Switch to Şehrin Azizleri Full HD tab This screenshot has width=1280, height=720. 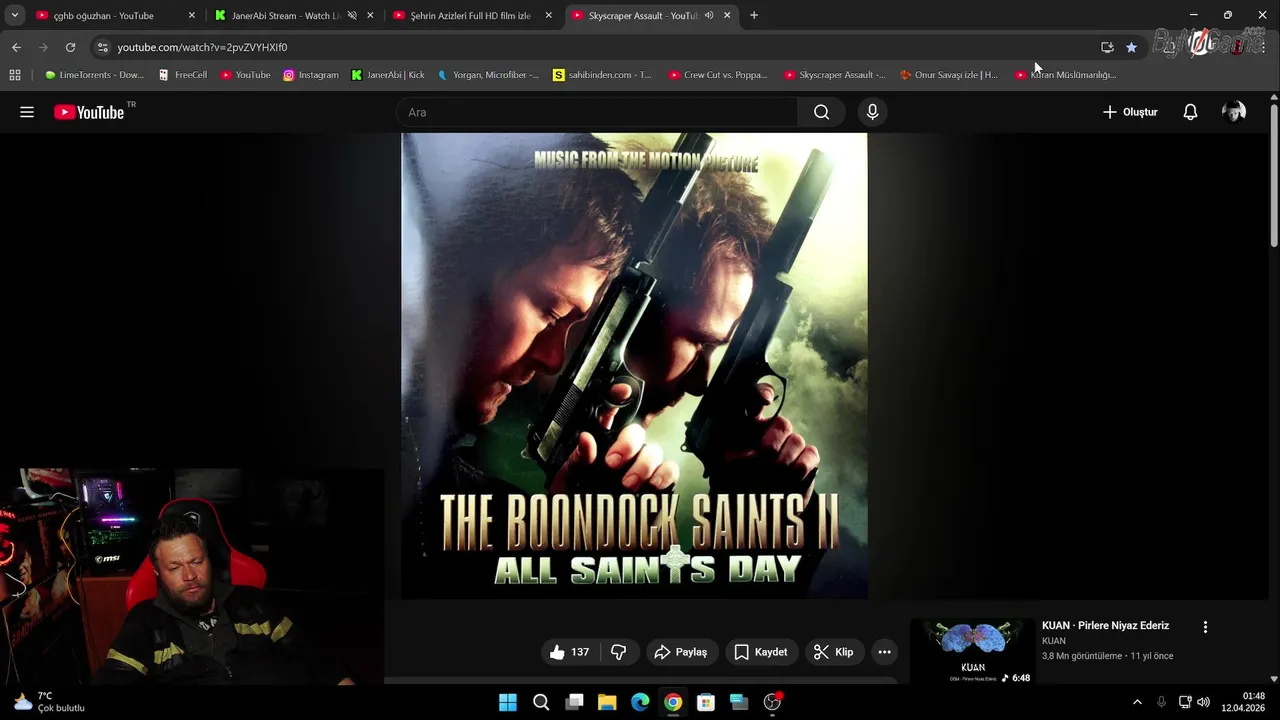tap(470, 16)
